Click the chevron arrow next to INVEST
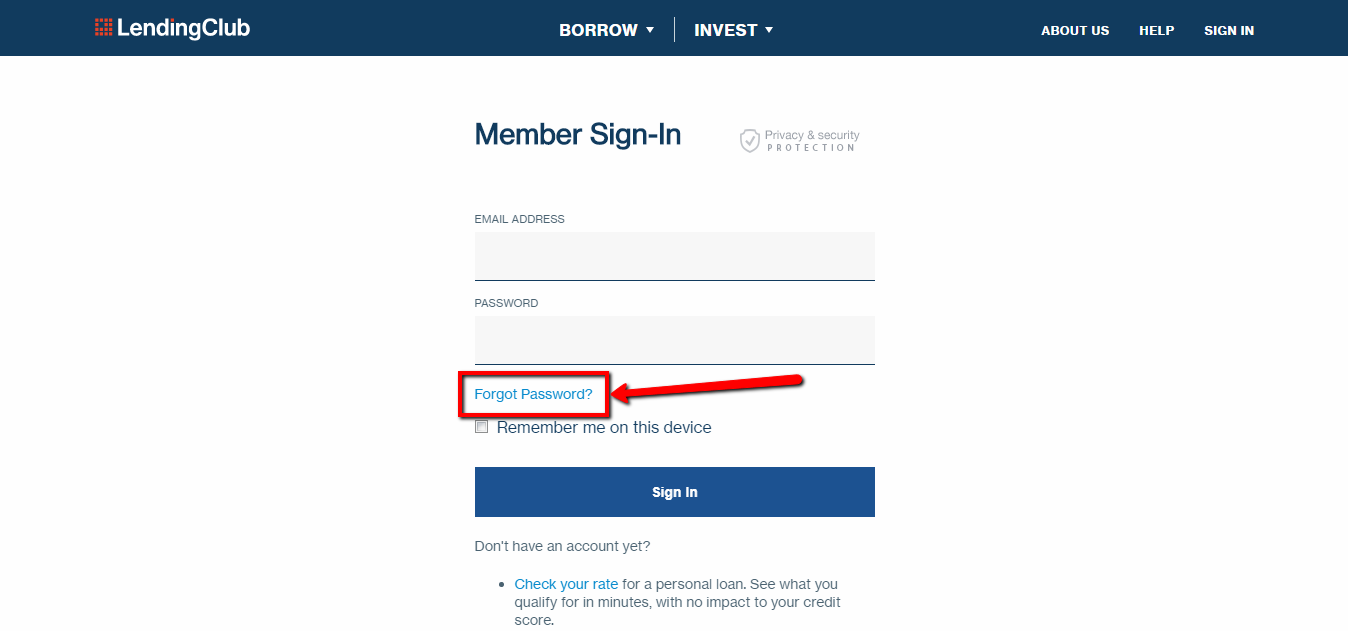Viewport: 1348px width, 631px height. pyautogui.click(x=769, y=30)
